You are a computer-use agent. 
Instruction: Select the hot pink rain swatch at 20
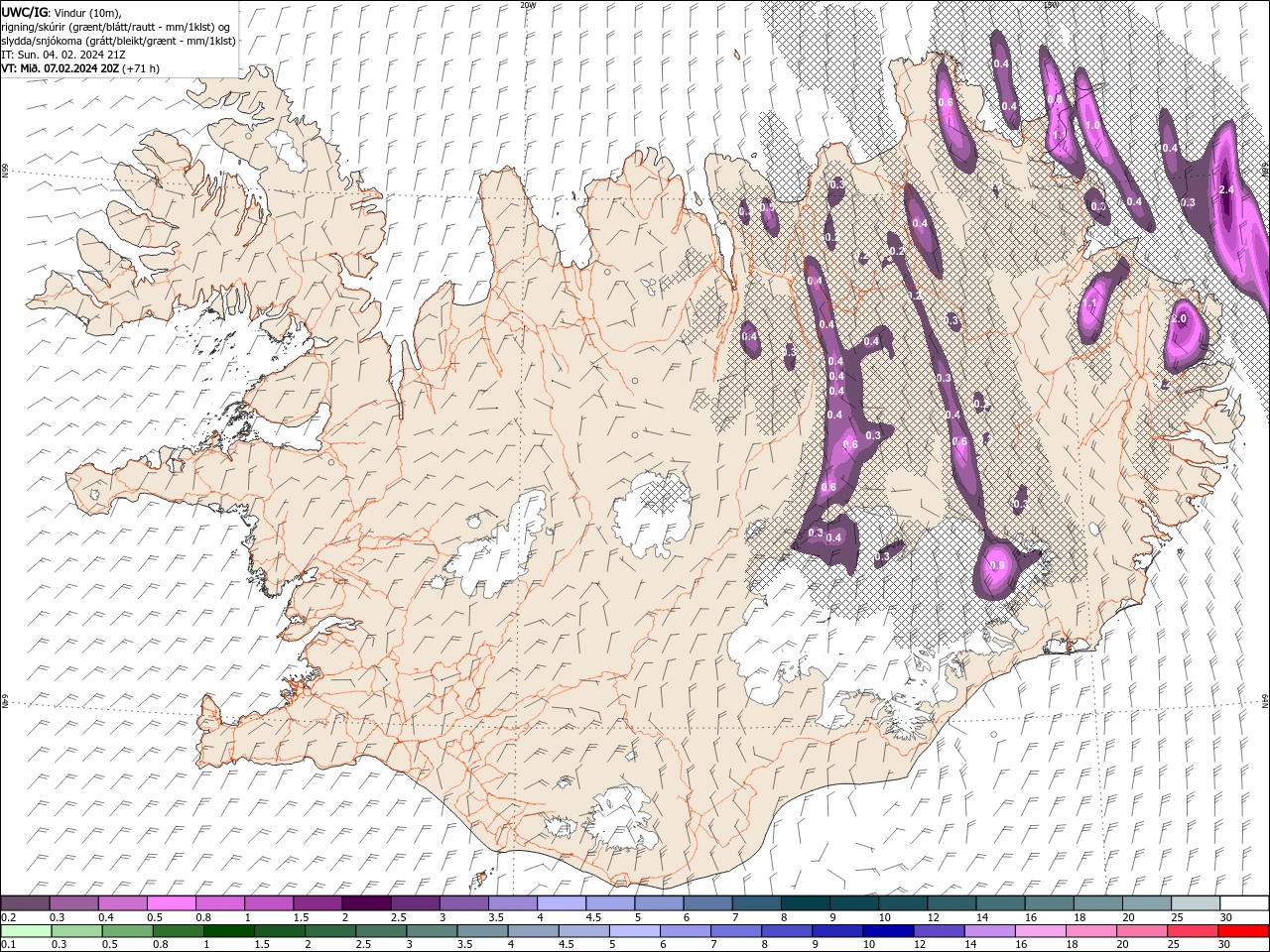coord(1142,931)
